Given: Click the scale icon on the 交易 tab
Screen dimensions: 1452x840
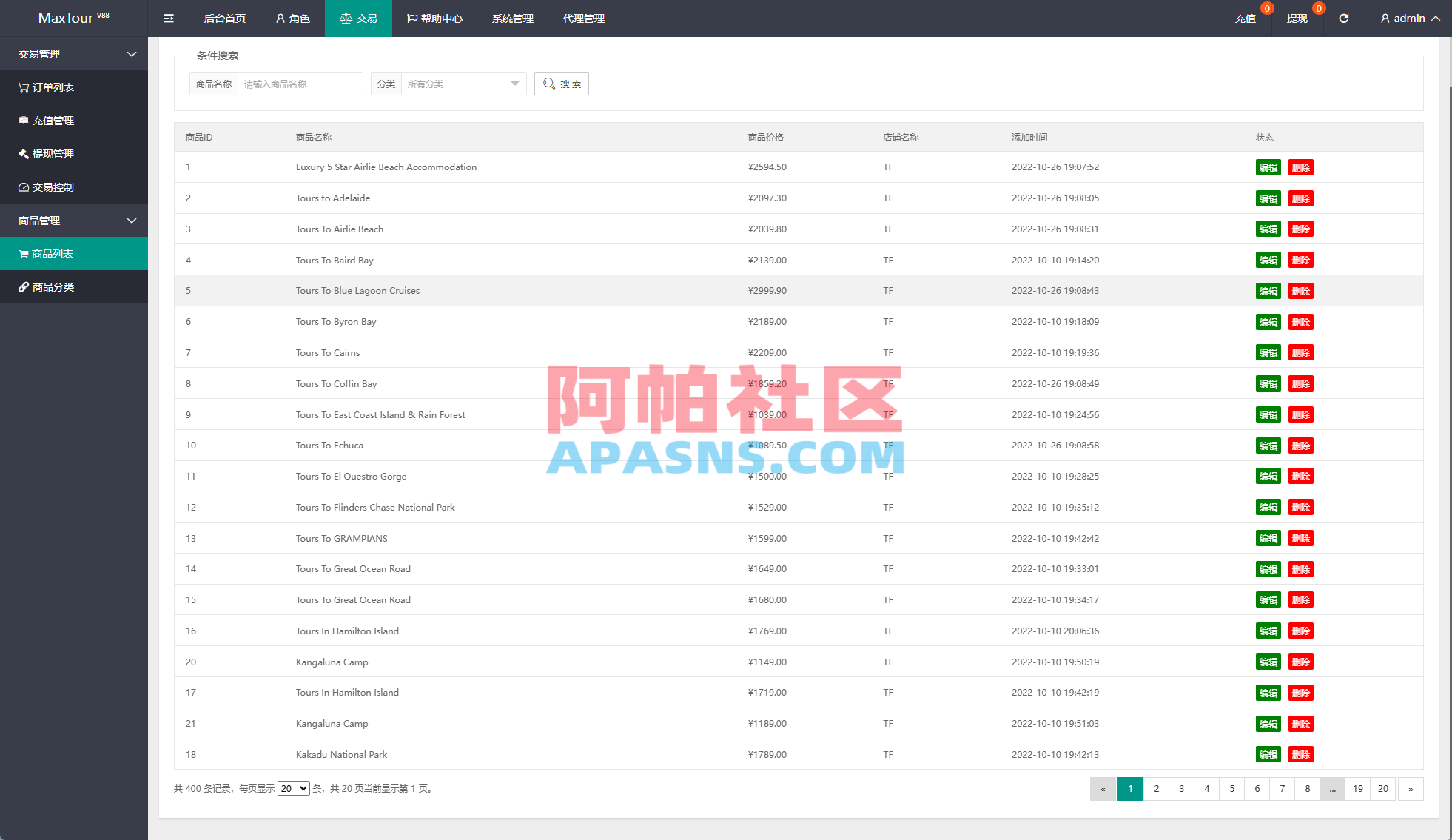Looking at the screenshot, I should coord(346,18).
